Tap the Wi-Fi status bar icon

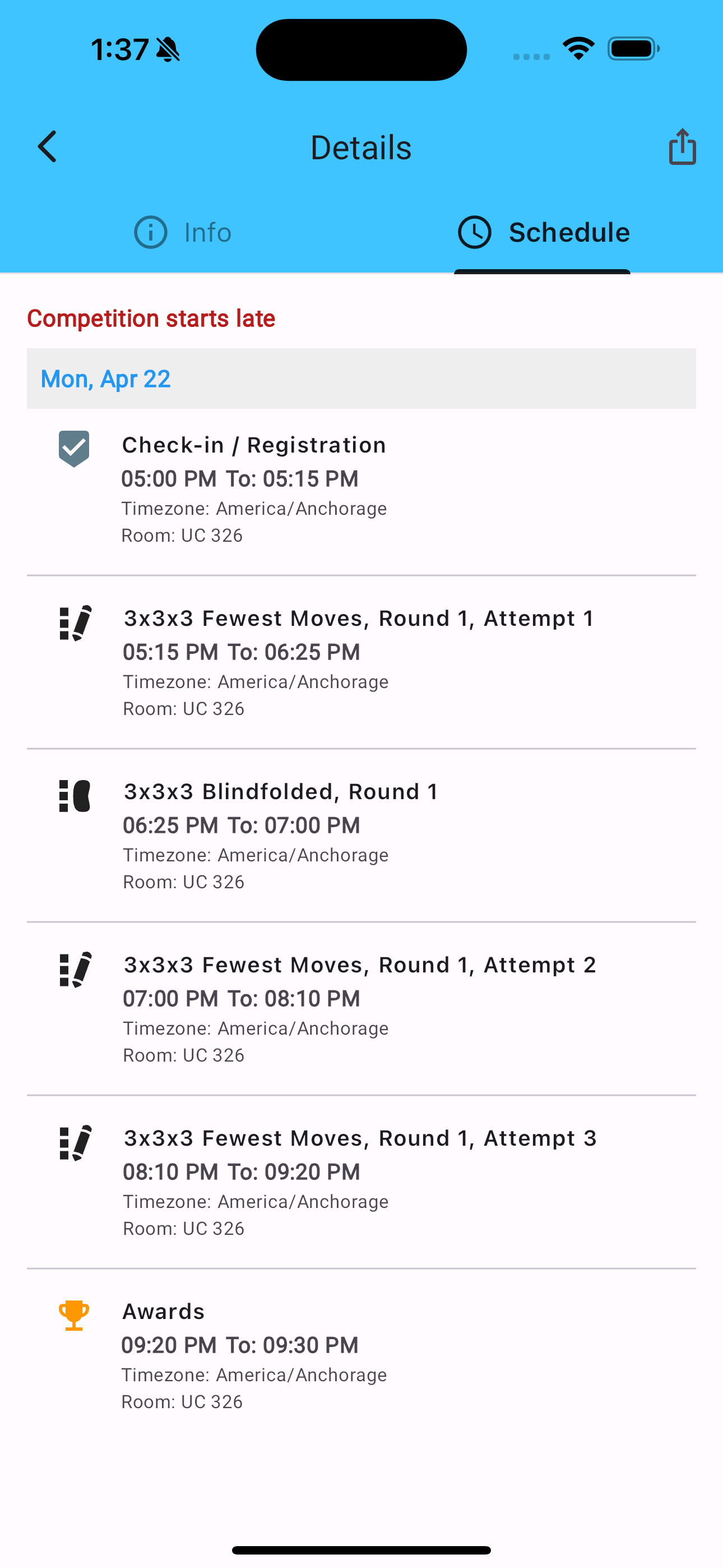click(x=578, y=49)
